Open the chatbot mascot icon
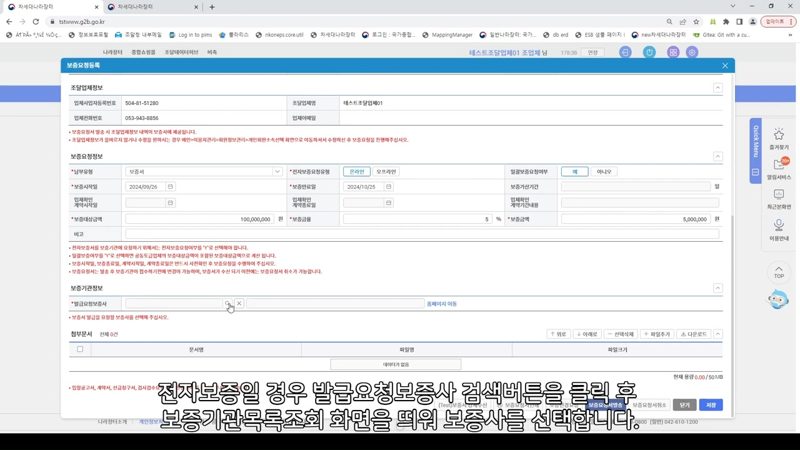The image size is (800, 450). coord(778,299)
